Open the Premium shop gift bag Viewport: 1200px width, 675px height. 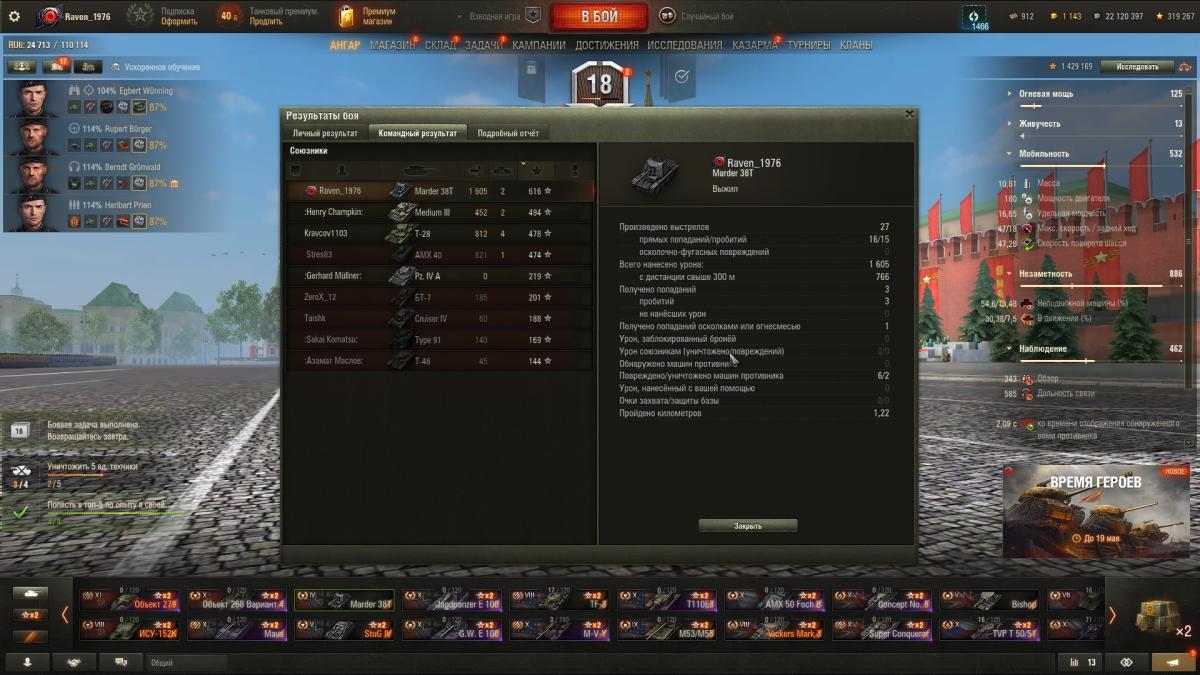click(346, 16)
